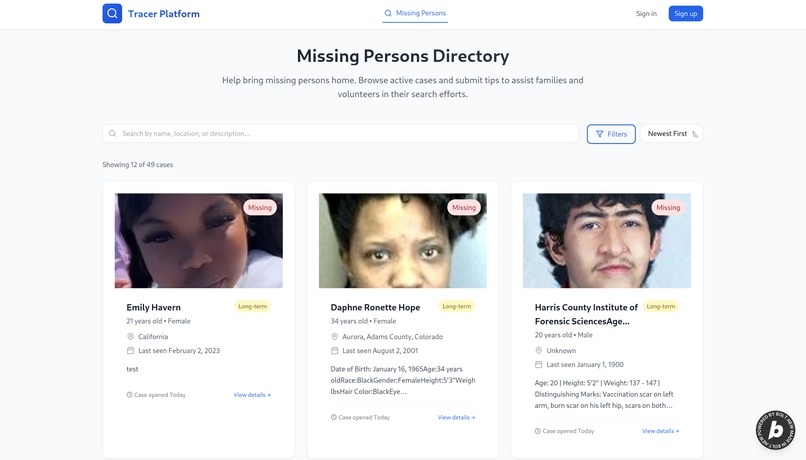Click the Harris County Institute of Forensic Sciences heading
Viewport: 806px width, 460px height.
(x=586, y=314)
